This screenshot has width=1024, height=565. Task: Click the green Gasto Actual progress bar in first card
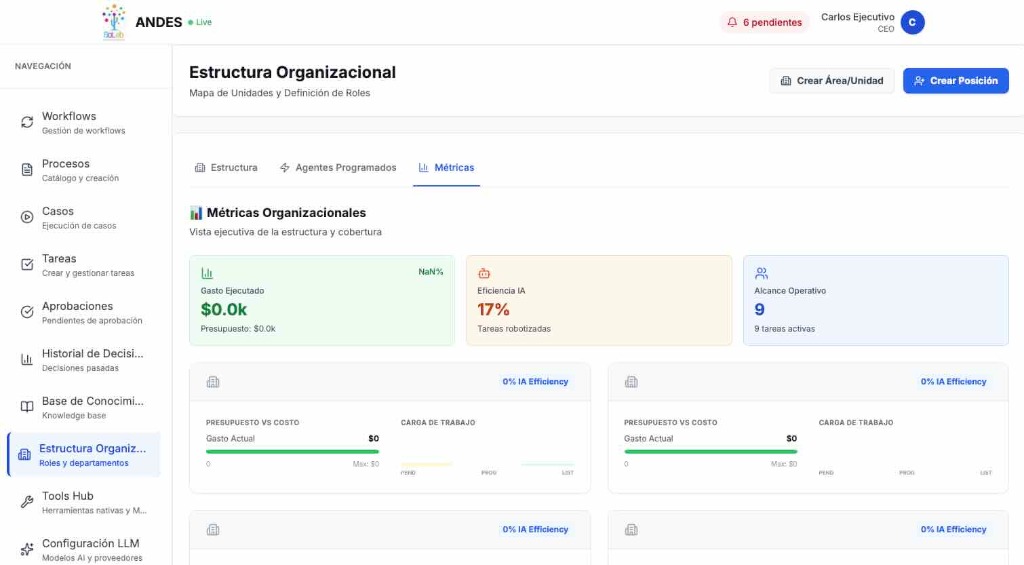[292, 452]
